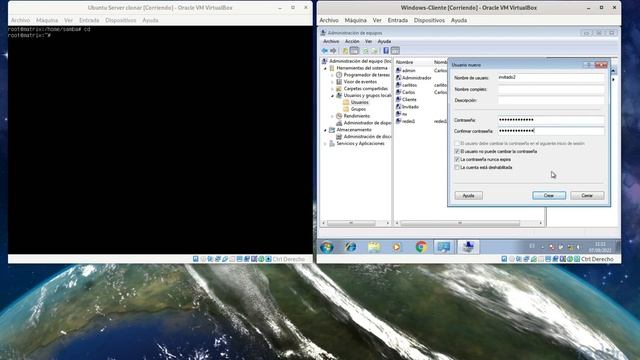
Task: Click the Cerrar button in Usuario nuevo
Action: pos(587,196)
